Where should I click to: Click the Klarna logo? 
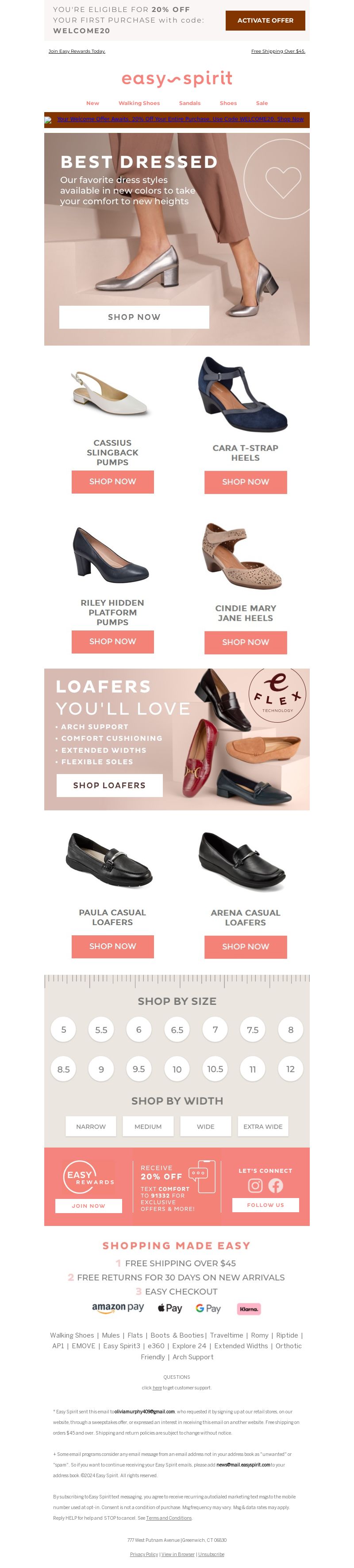[248, 1308]
